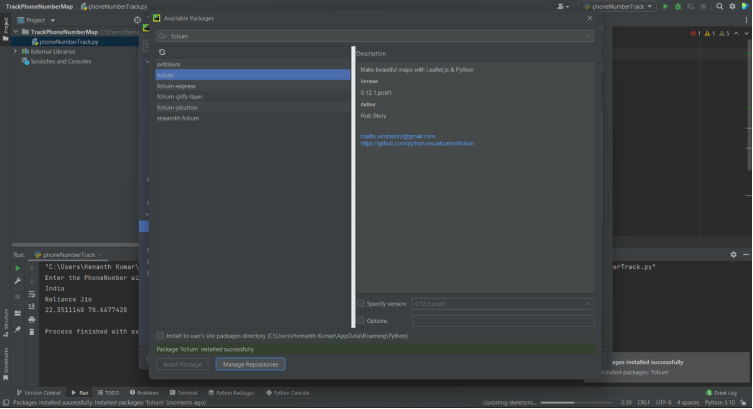Open the mailto wrobstory email link
Viewport: 753px width, 409px height.
398,136
